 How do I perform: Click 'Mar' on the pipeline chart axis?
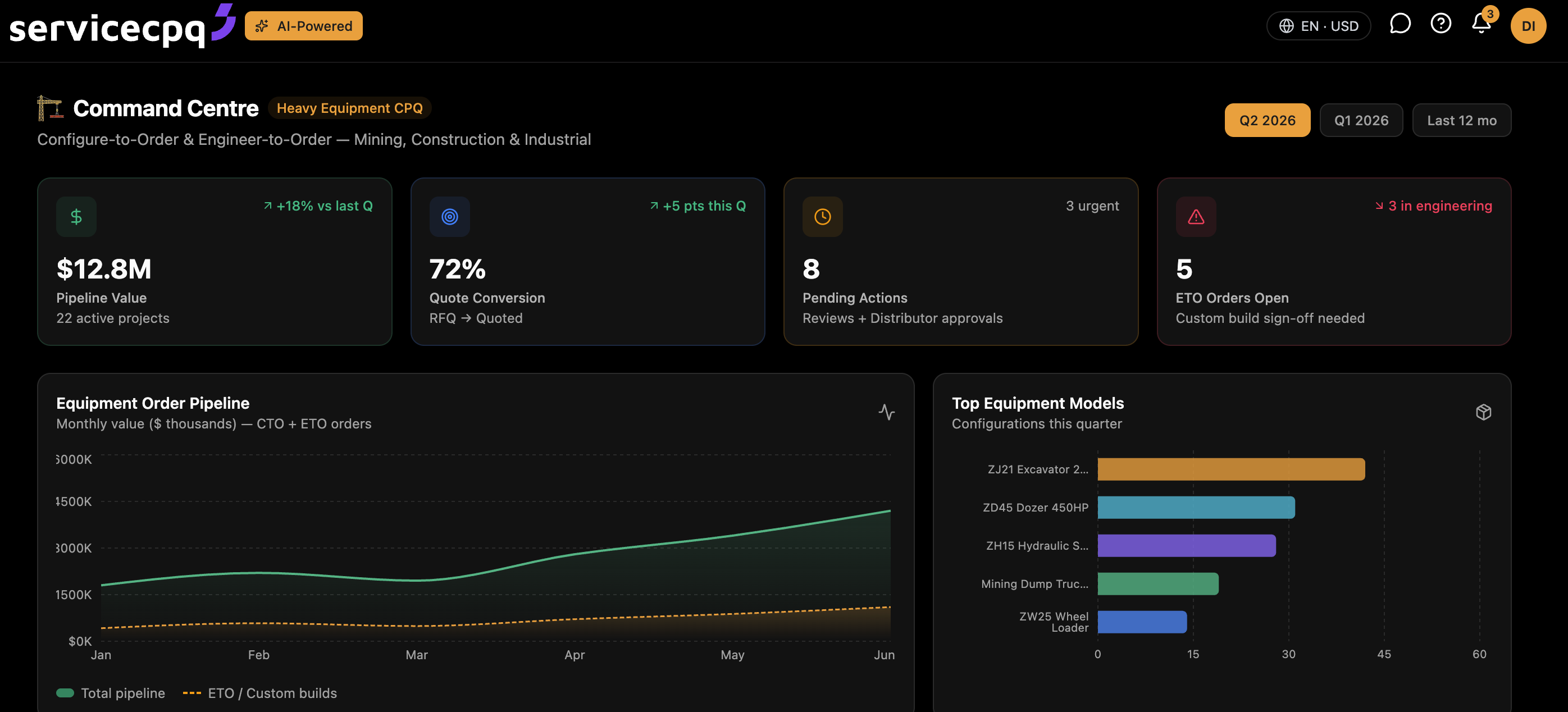(416, 655)
